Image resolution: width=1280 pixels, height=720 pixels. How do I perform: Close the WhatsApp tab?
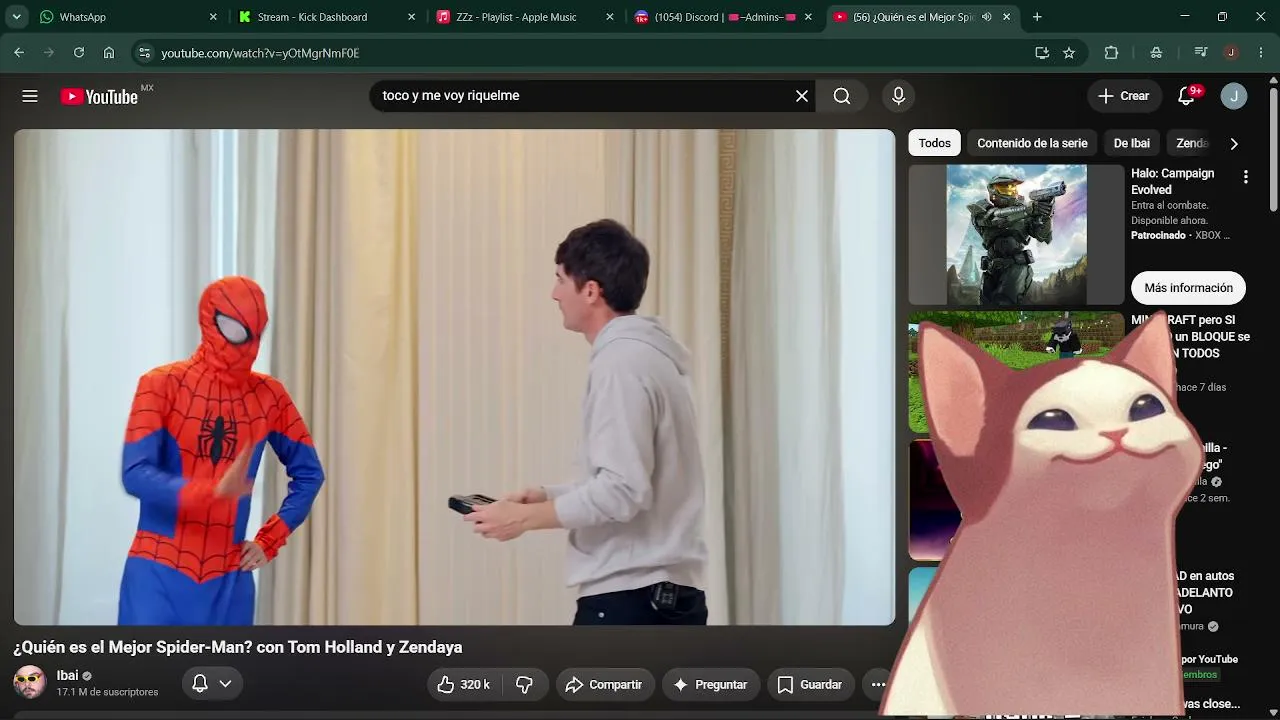click(213, 17)
